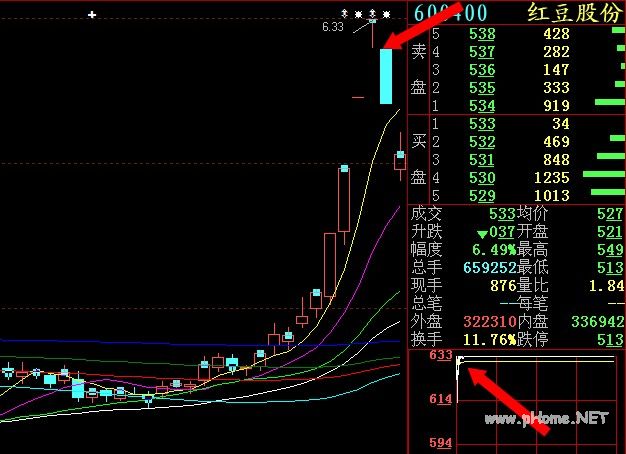Click the 外盘 value 322310
The height and width of the screenshot is (454, 626).
pyautogui.click(x=490, y=322)
